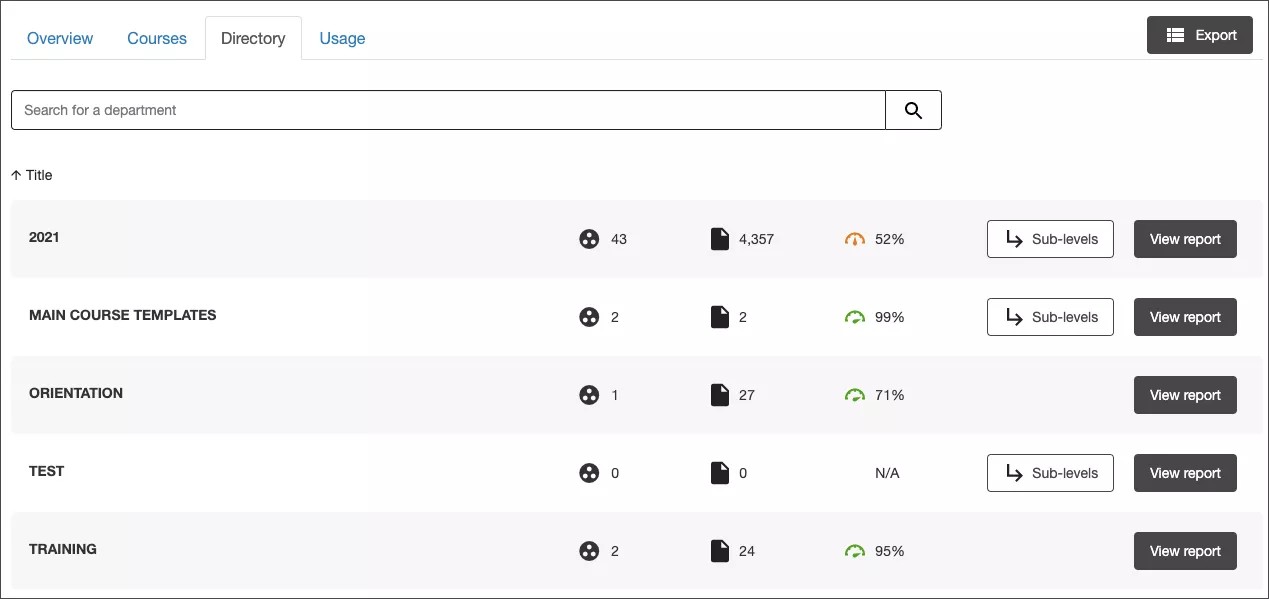
Task: Click the 52% completion indicator for 2021
Action: pos(889,239)
